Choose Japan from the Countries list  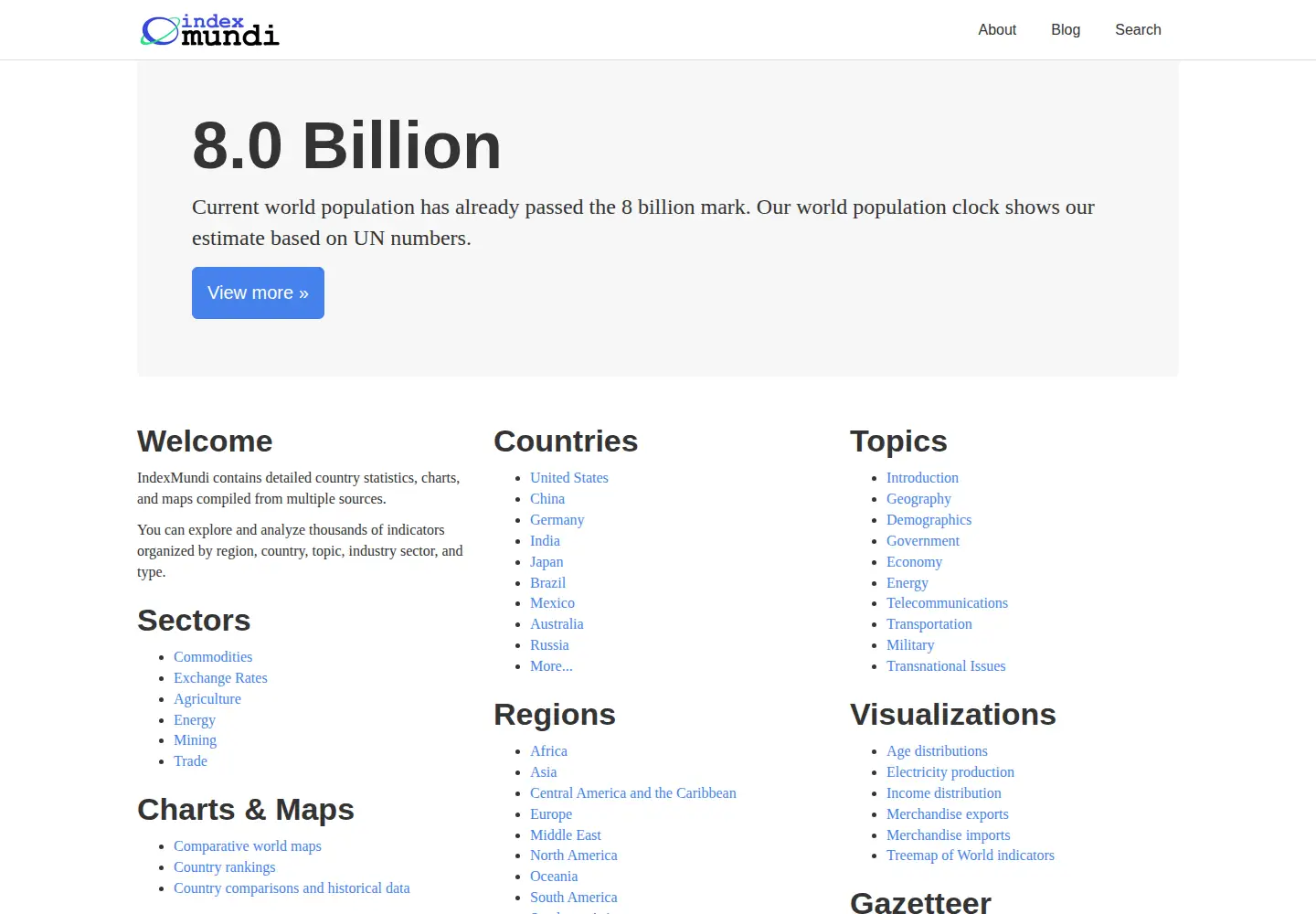coord(547,562)
